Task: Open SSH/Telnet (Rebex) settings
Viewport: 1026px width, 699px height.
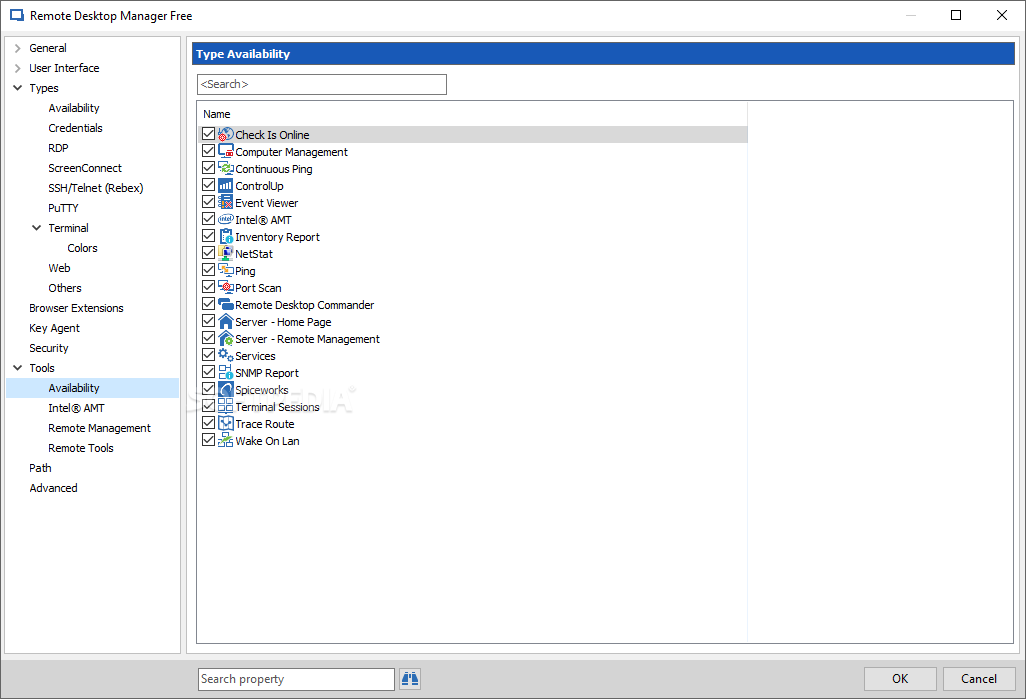Action: pyautogui.click(x=96, y=188)
